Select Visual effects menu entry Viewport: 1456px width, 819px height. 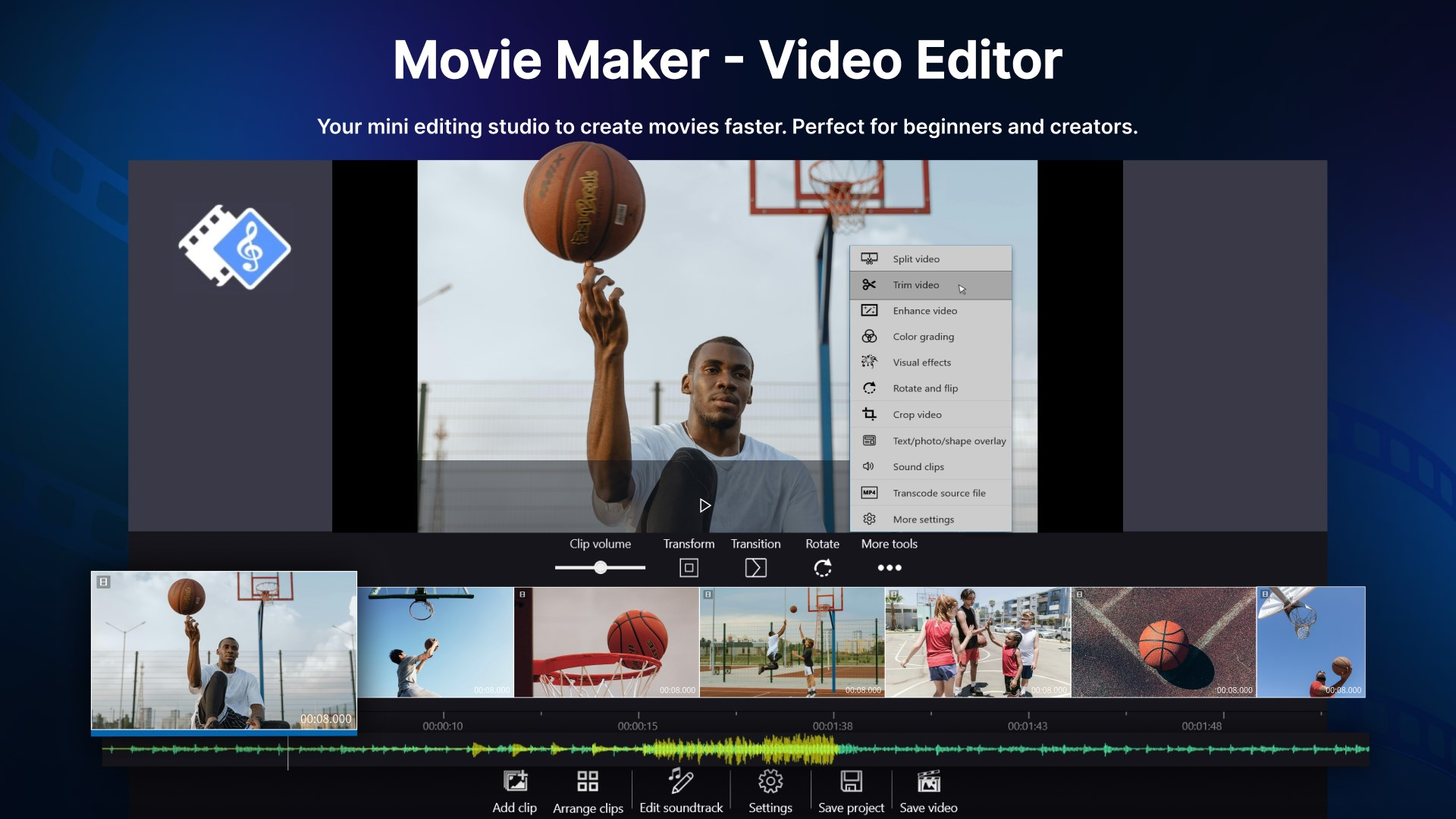pyautogui.click(x=930, y=362)
